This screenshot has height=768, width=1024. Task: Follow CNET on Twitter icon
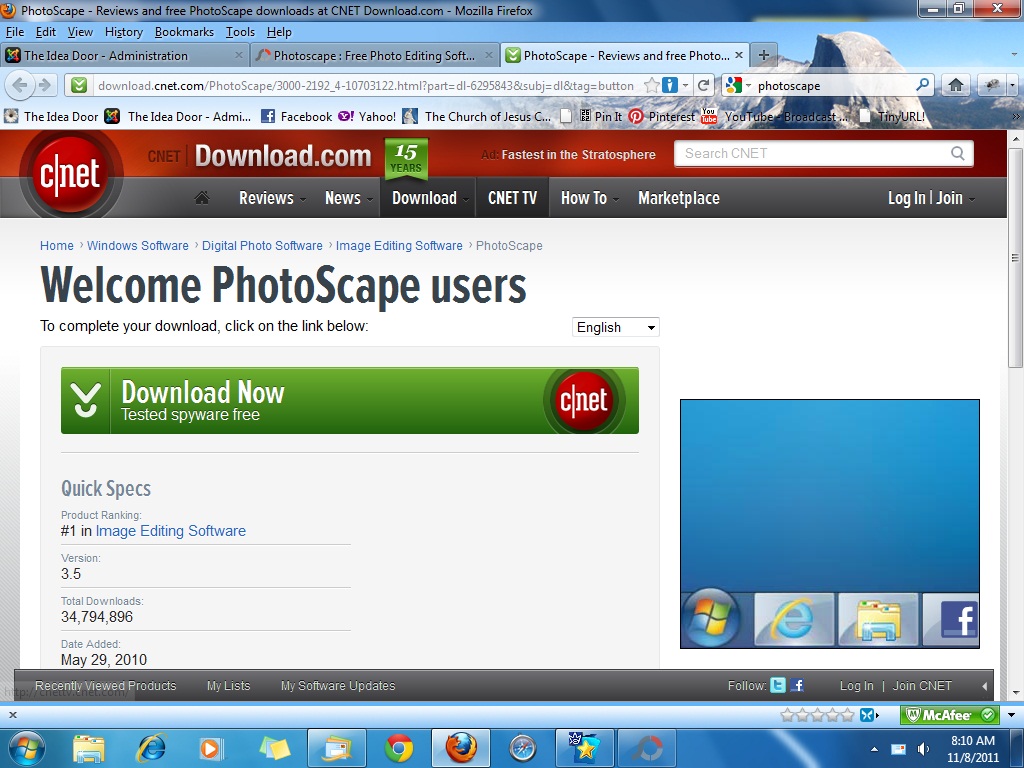click(x=778, y=685)
